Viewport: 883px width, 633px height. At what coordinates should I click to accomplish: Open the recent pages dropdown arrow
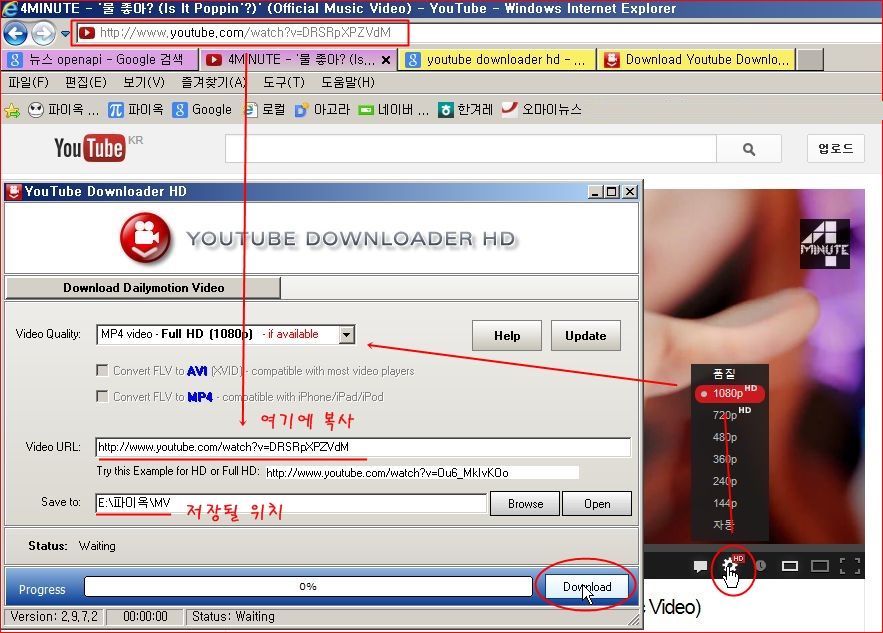65,34
